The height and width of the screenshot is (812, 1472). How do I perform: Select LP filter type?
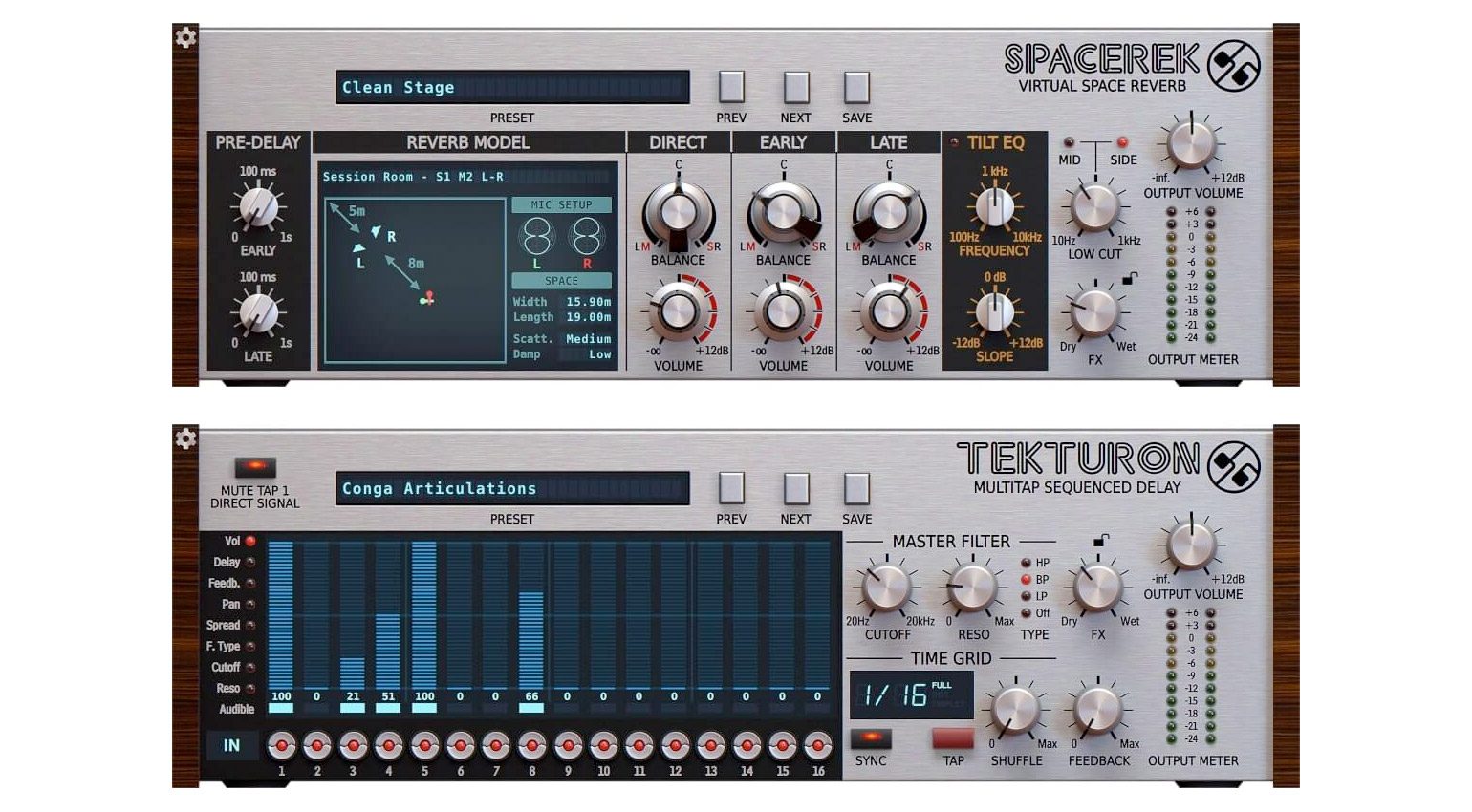1027,596
